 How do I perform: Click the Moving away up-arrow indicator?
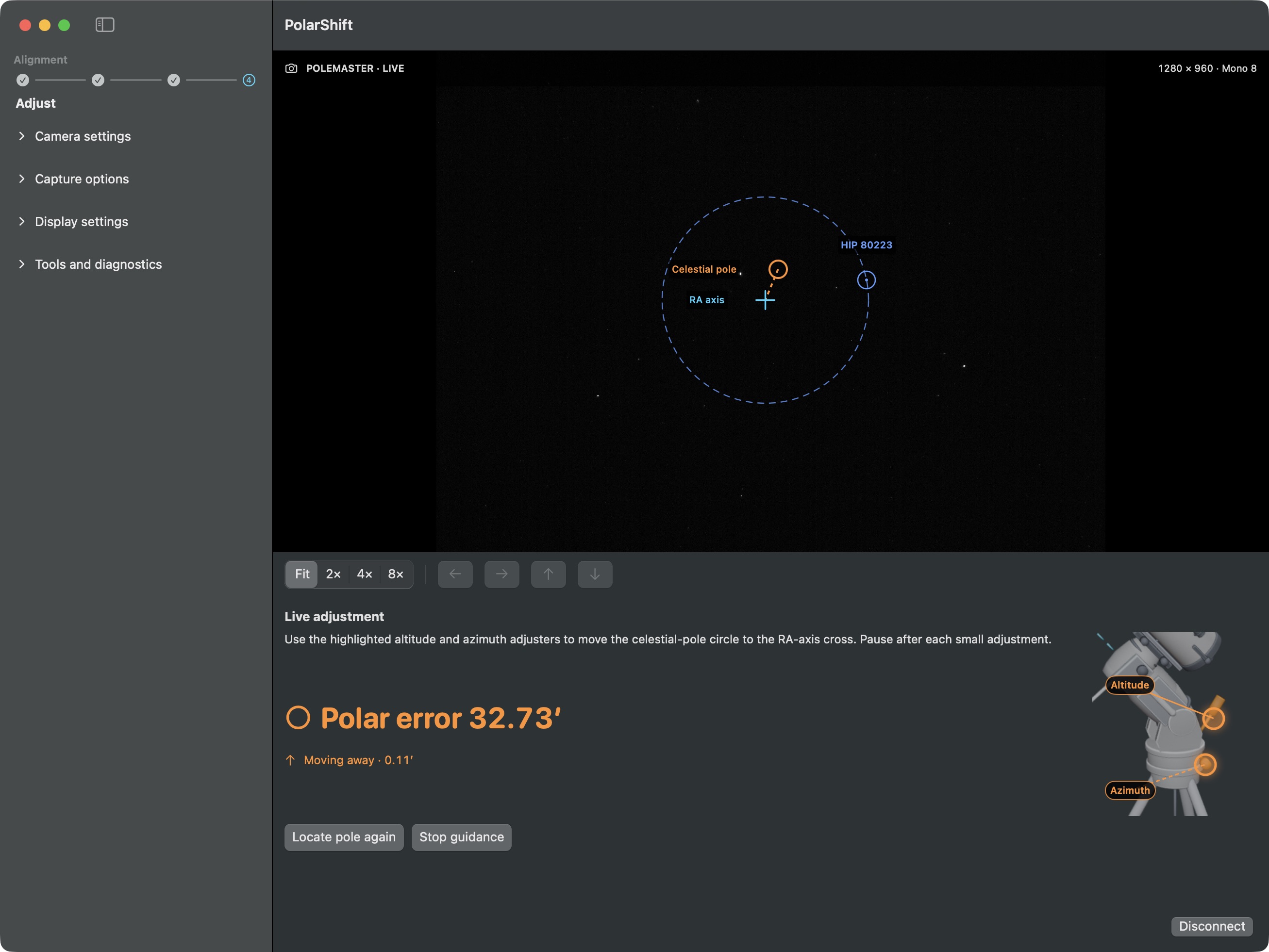(x=290, y=760)
